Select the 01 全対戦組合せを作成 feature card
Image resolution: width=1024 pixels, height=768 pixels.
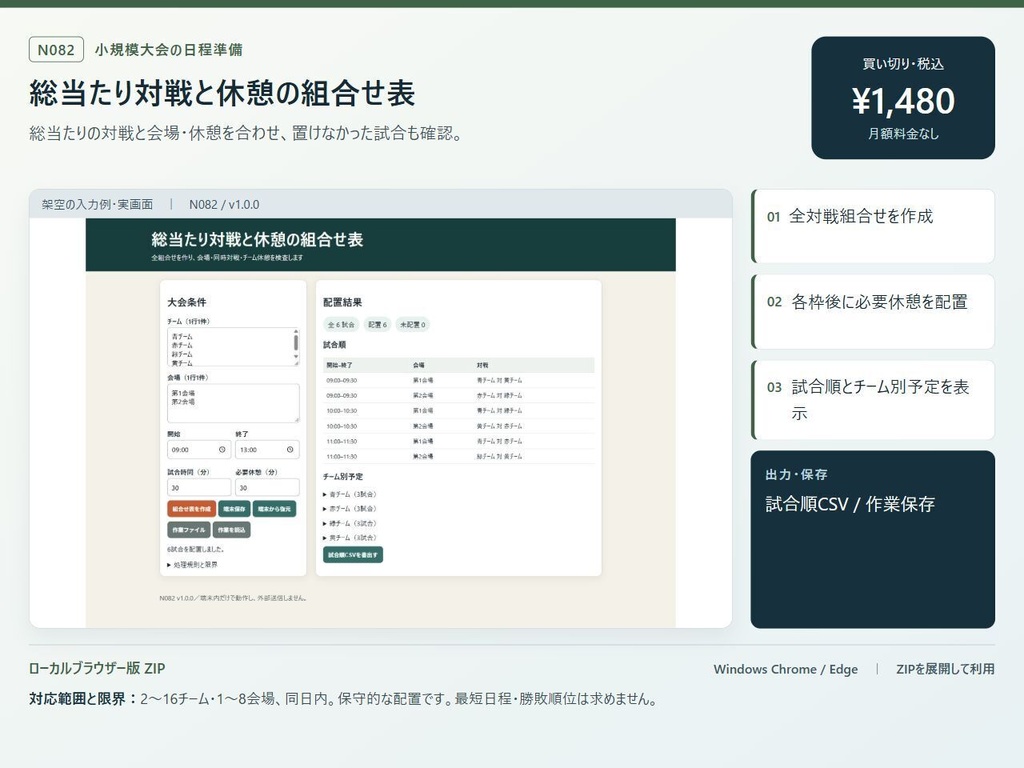tap(873, 226)
